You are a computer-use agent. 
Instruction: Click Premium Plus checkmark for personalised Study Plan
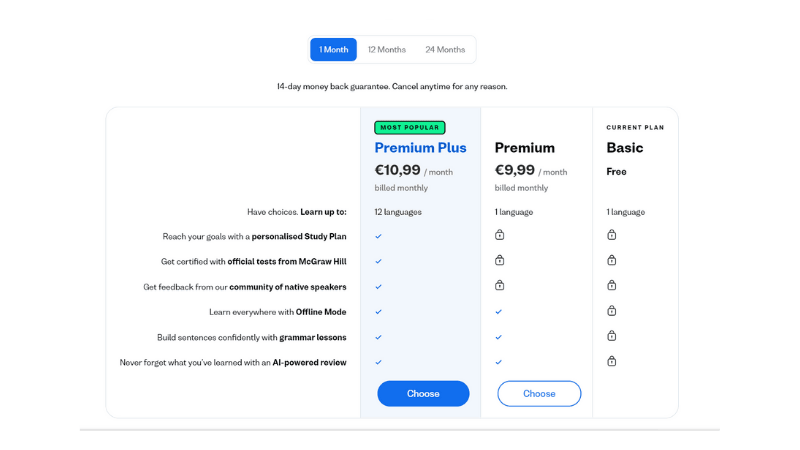[379, 236]
